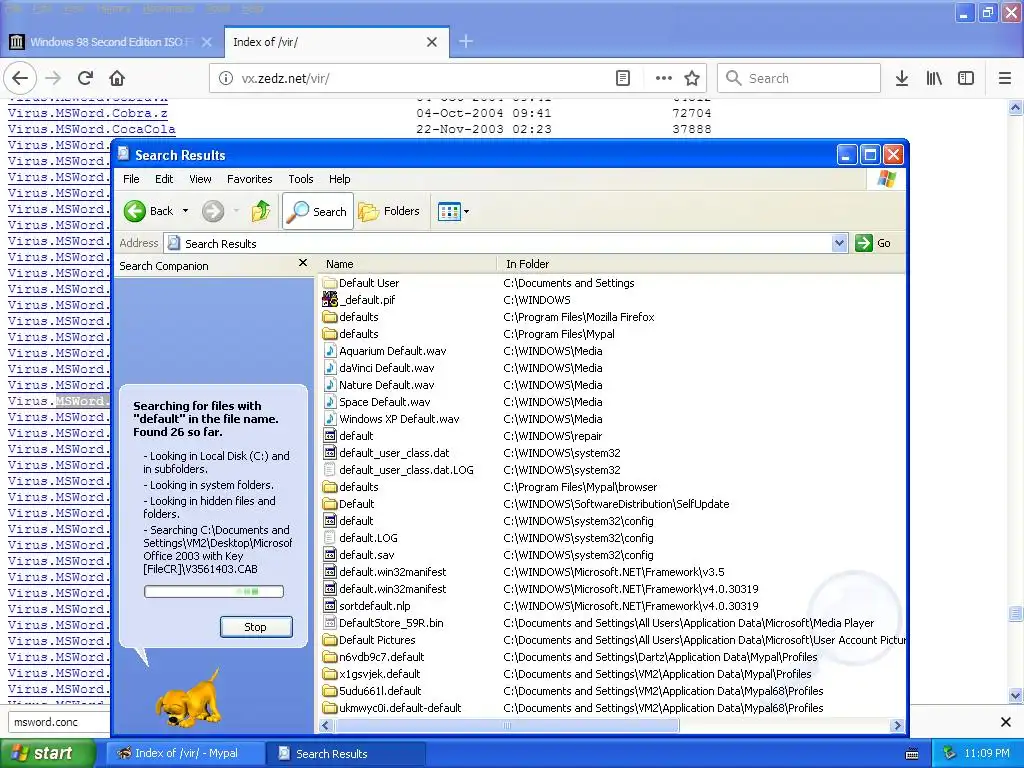Screen dimensions: 1024x768
Task: Select Aquarium Default.wav
Action: [x=392, y=351]
